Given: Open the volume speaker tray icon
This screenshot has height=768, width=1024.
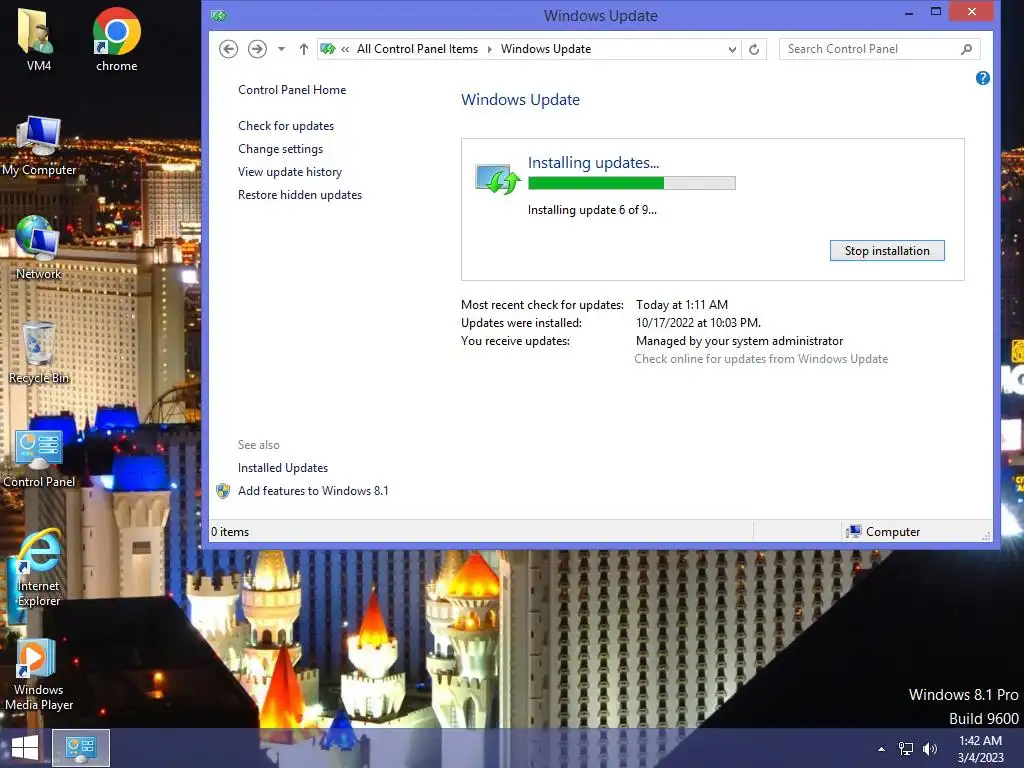Looking at the screenshot, I should tap(930, 749).
